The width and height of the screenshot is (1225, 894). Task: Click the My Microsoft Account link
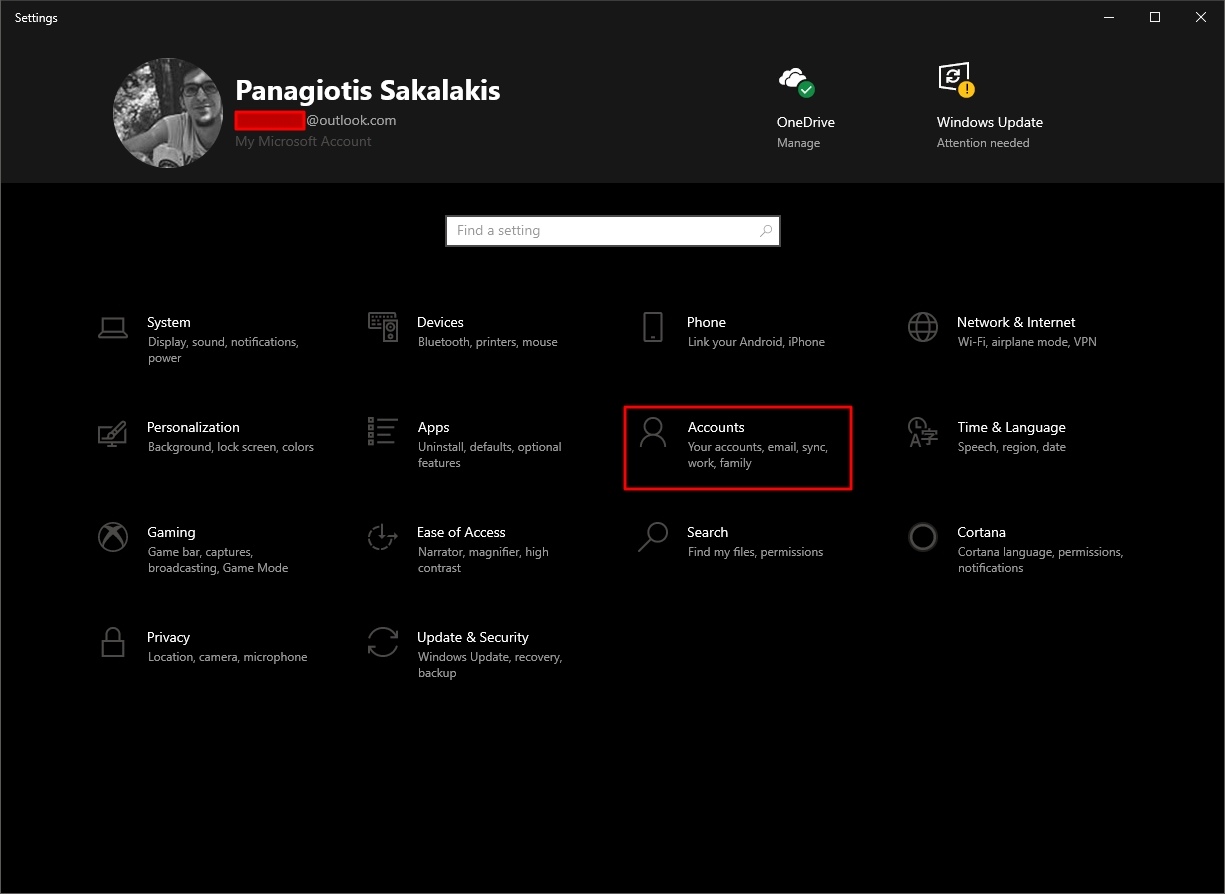303,142
